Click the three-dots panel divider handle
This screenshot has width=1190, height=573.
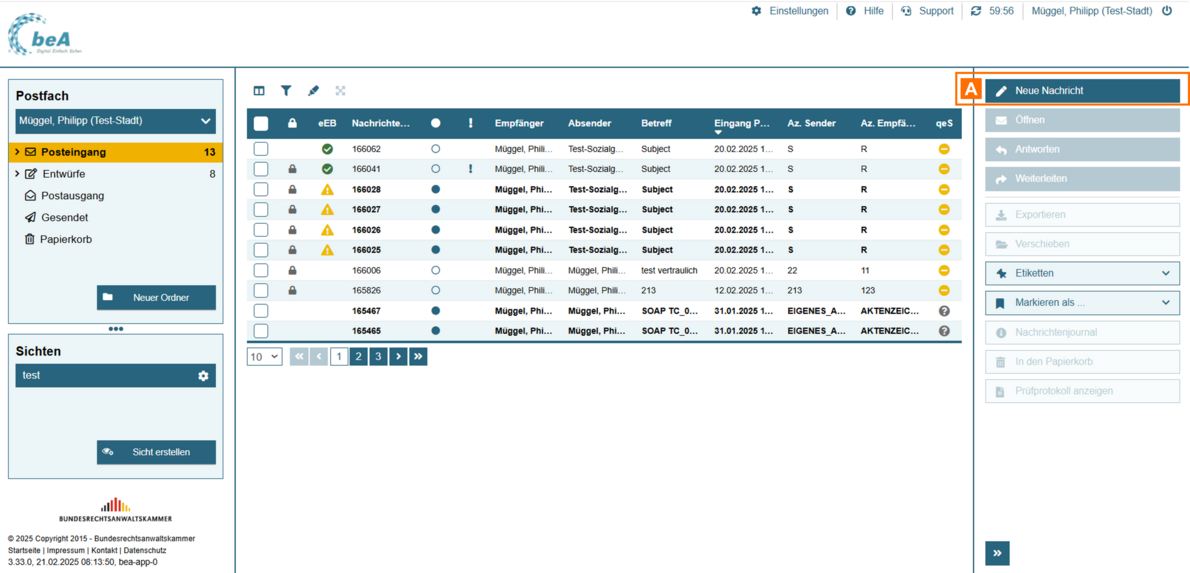click(115, 329)
